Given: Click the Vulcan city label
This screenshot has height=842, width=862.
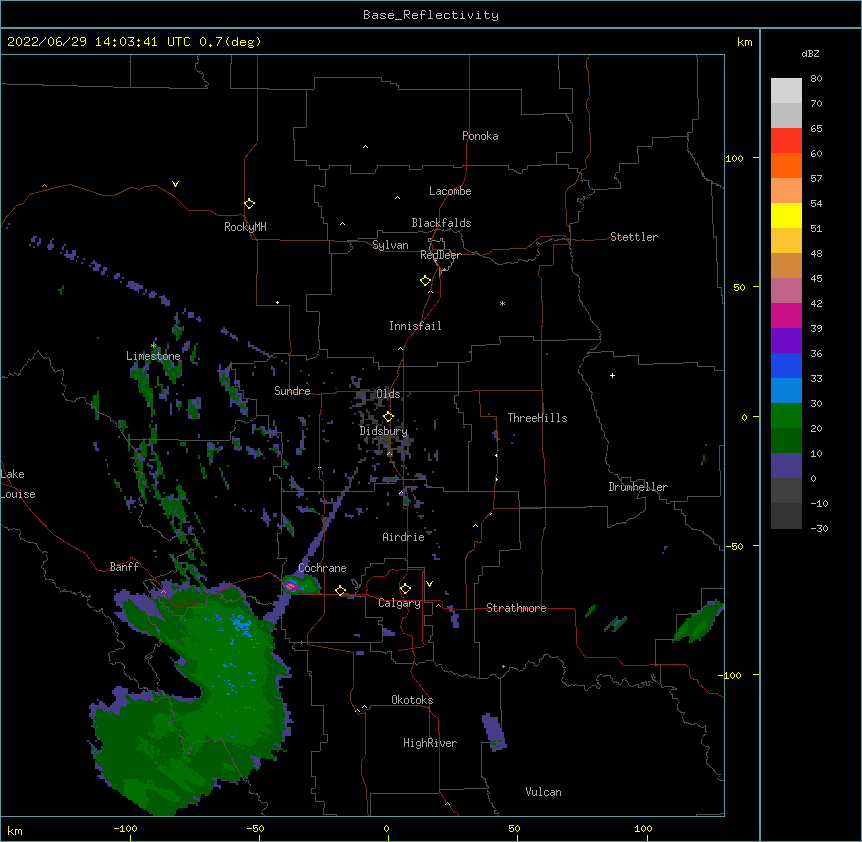Looking at the screenshot, I should point(543,792).
